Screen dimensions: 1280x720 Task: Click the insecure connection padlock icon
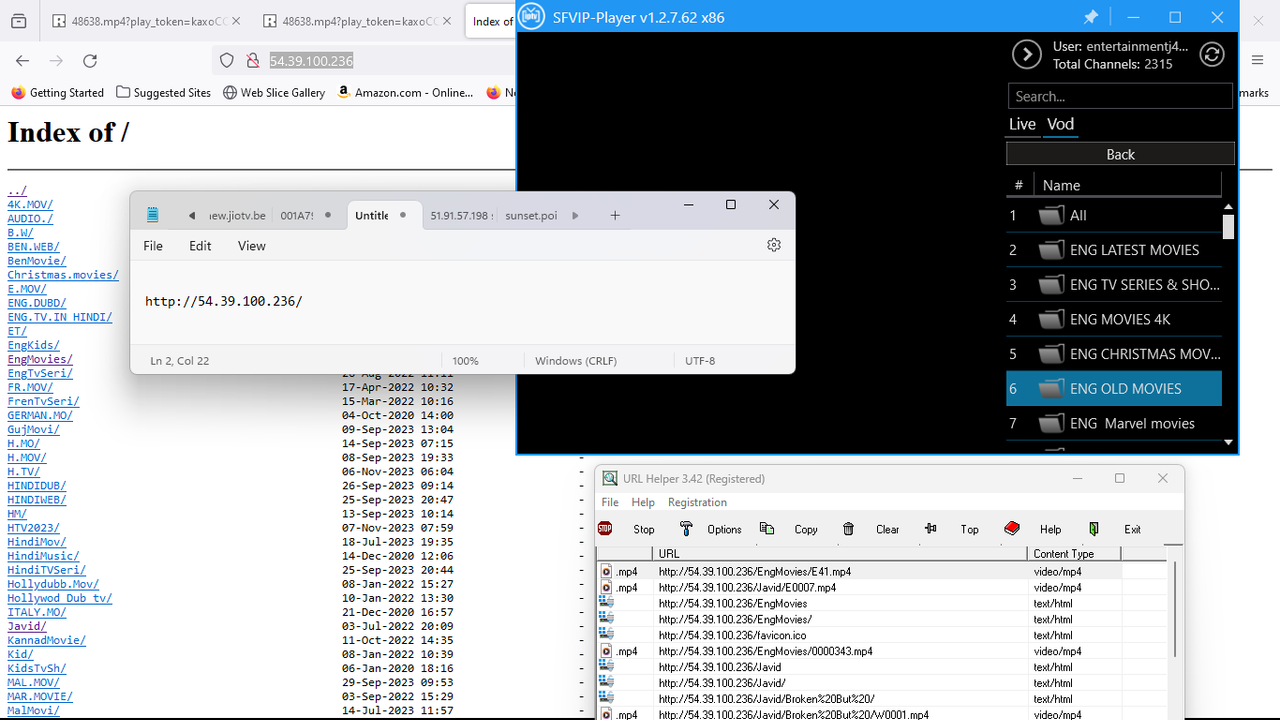pyautogui.click(x=253, y=61)
